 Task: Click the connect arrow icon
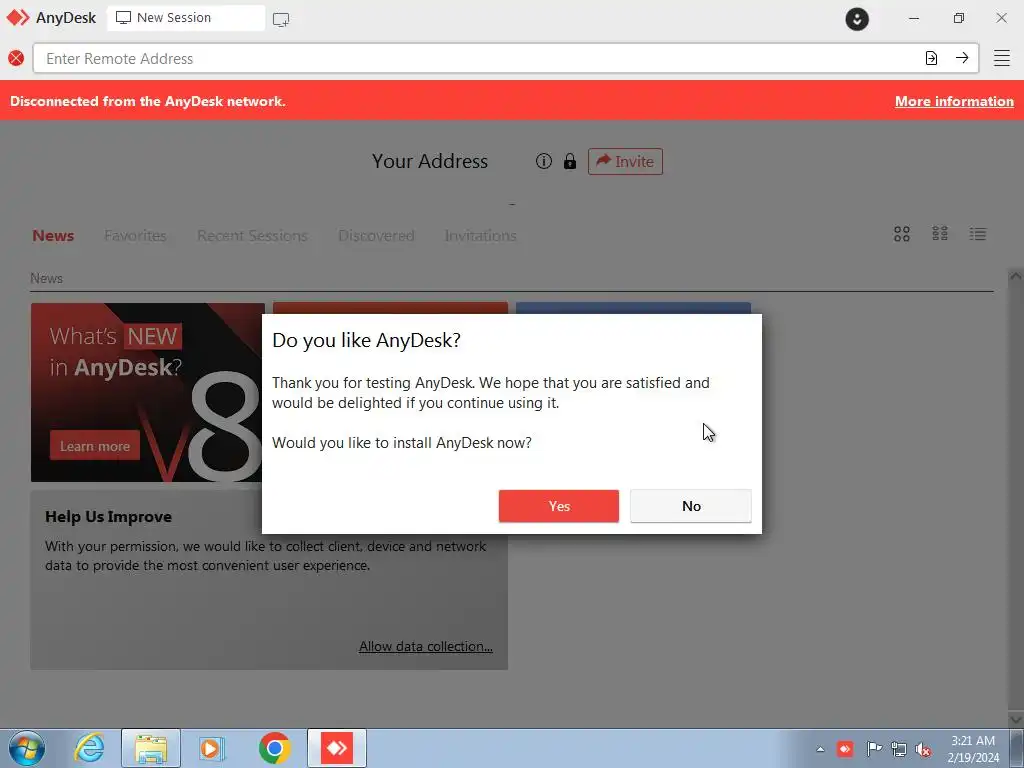[961, 58]
